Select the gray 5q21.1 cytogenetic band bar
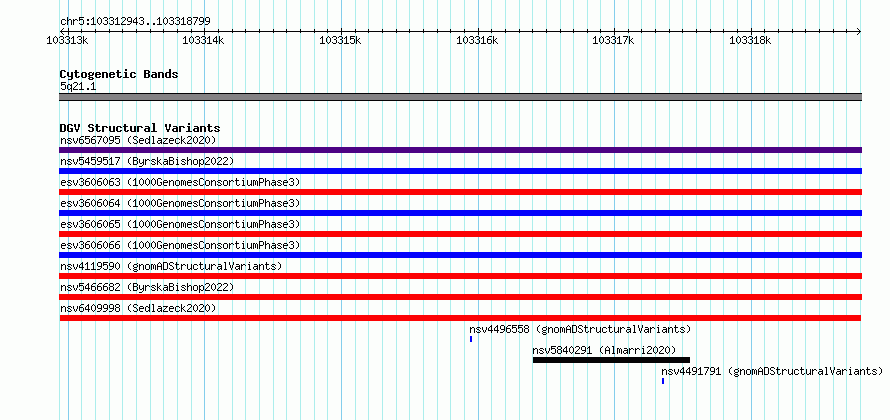The width and height of the screenshot is (890, 420). (x=460, y=97)
